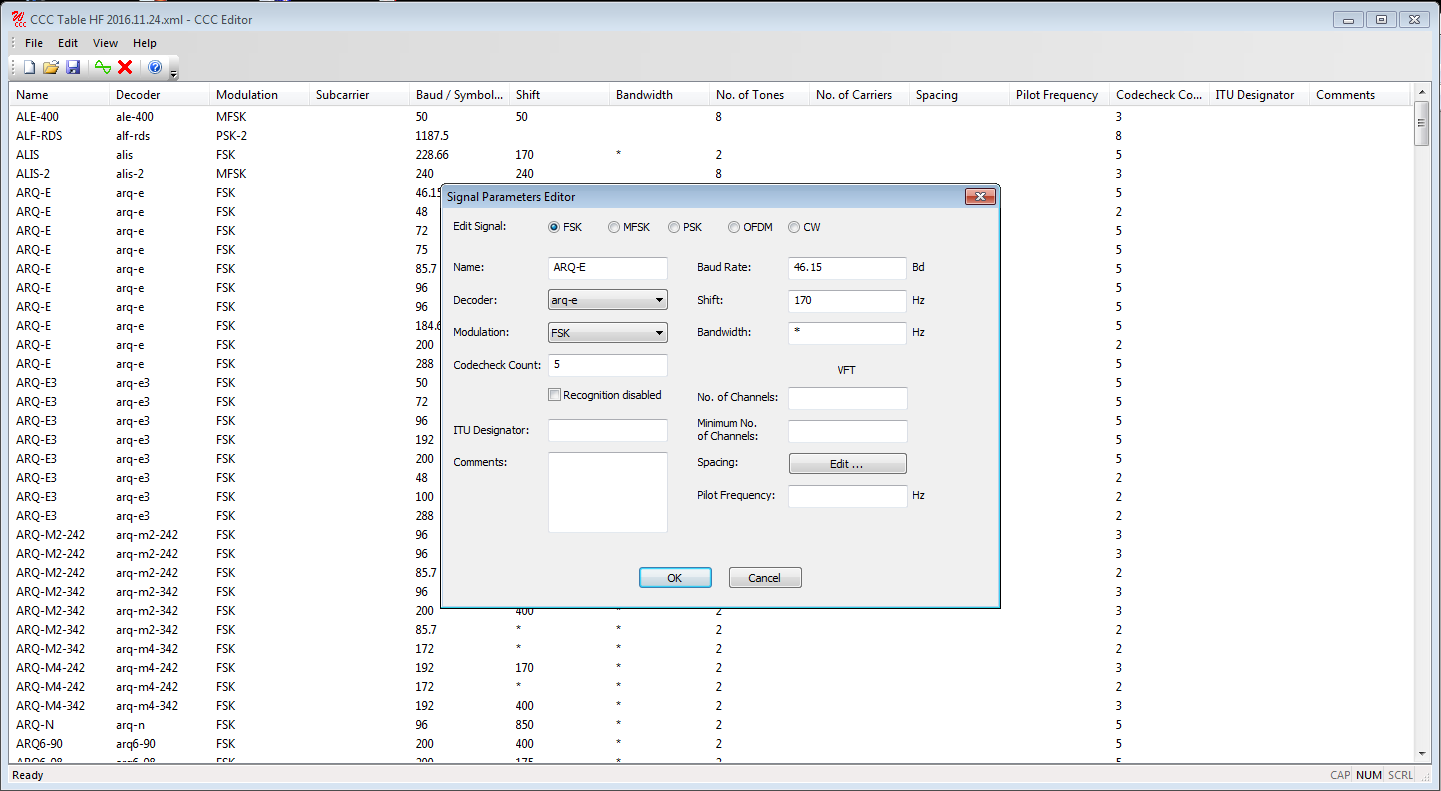
Task: Click the Baud Rate field with 46.15
Action: (848, 268)
